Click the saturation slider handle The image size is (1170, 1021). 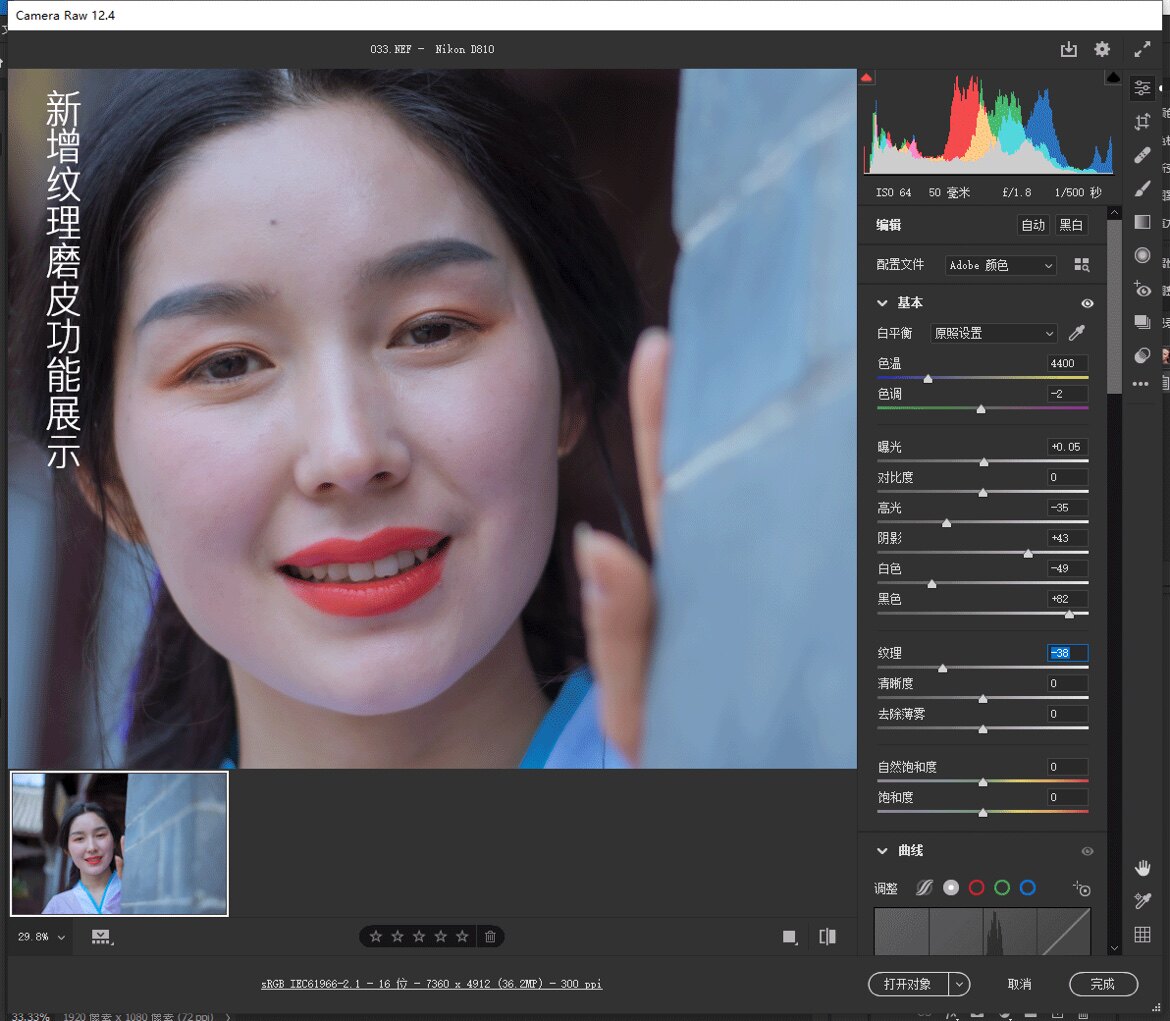pos(983,813)
